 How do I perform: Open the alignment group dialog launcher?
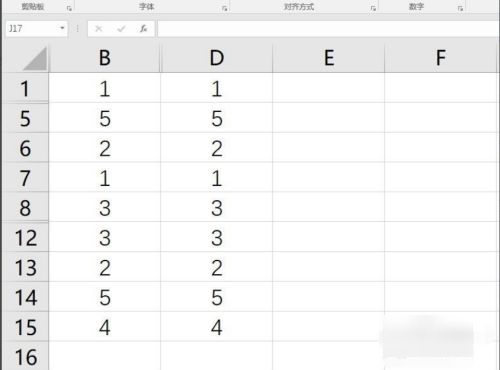tap(373, 8)
